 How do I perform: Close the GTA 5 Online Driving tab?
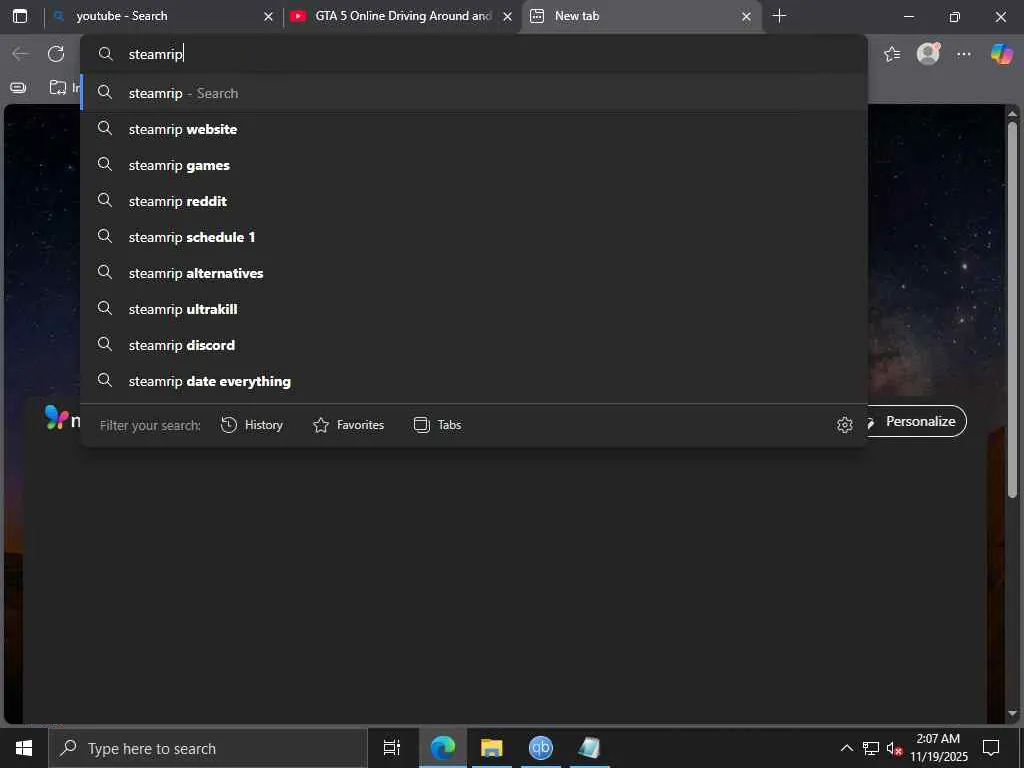coord(507,16)
